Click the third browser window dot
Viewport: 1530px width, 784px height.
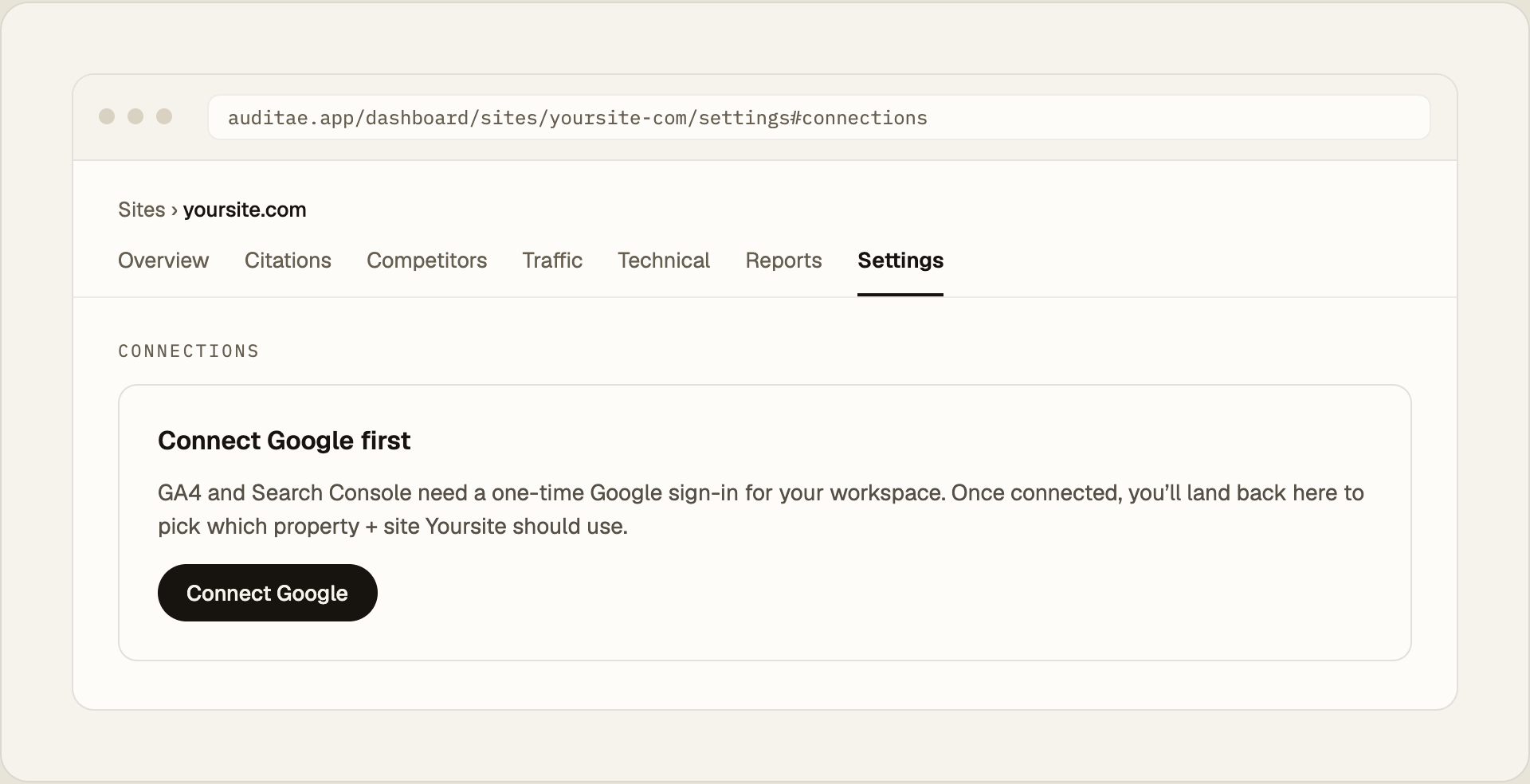pos(164,116)
